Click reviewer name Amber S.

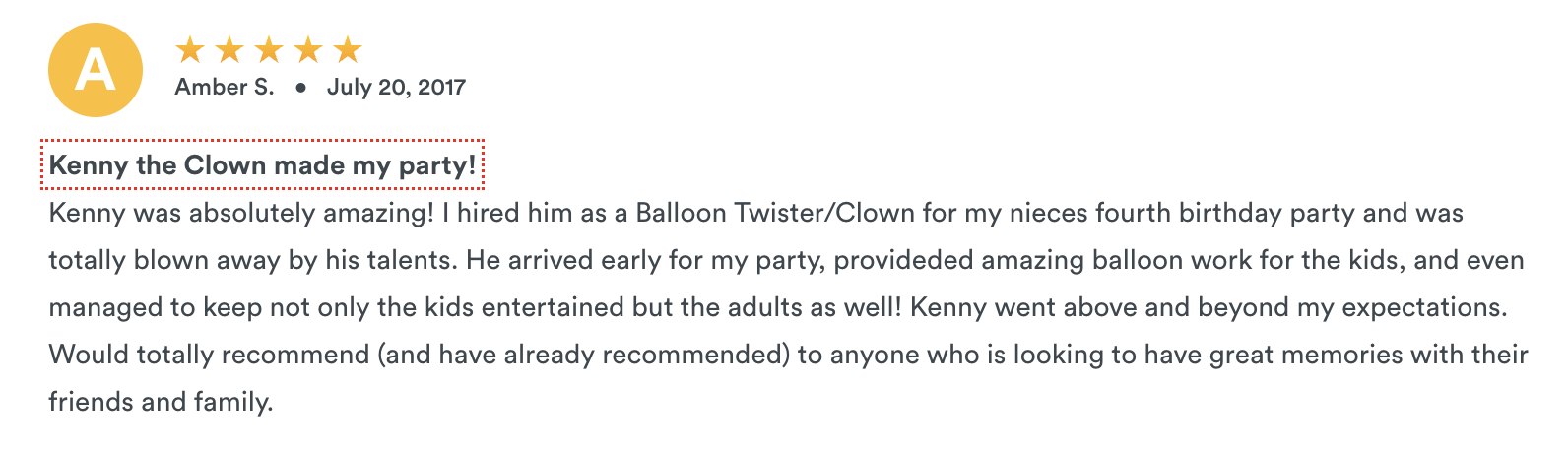[x=225, y=87]
